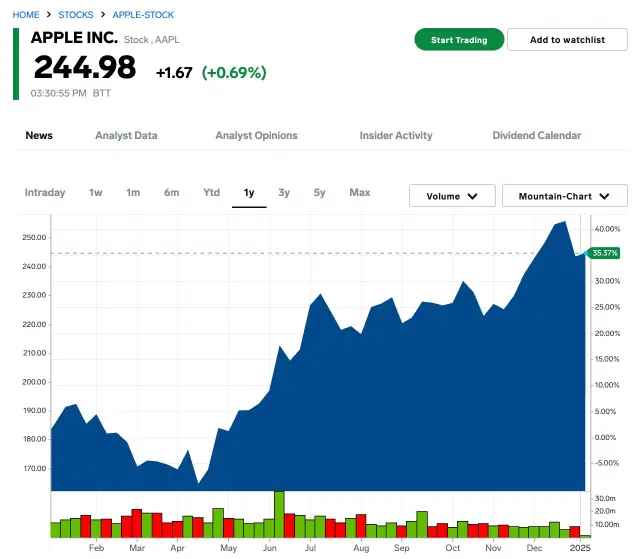Viewport: 640px width, 559px height.
Task: Go to the Insider Activity tab
Action: (x=396, y=136)
